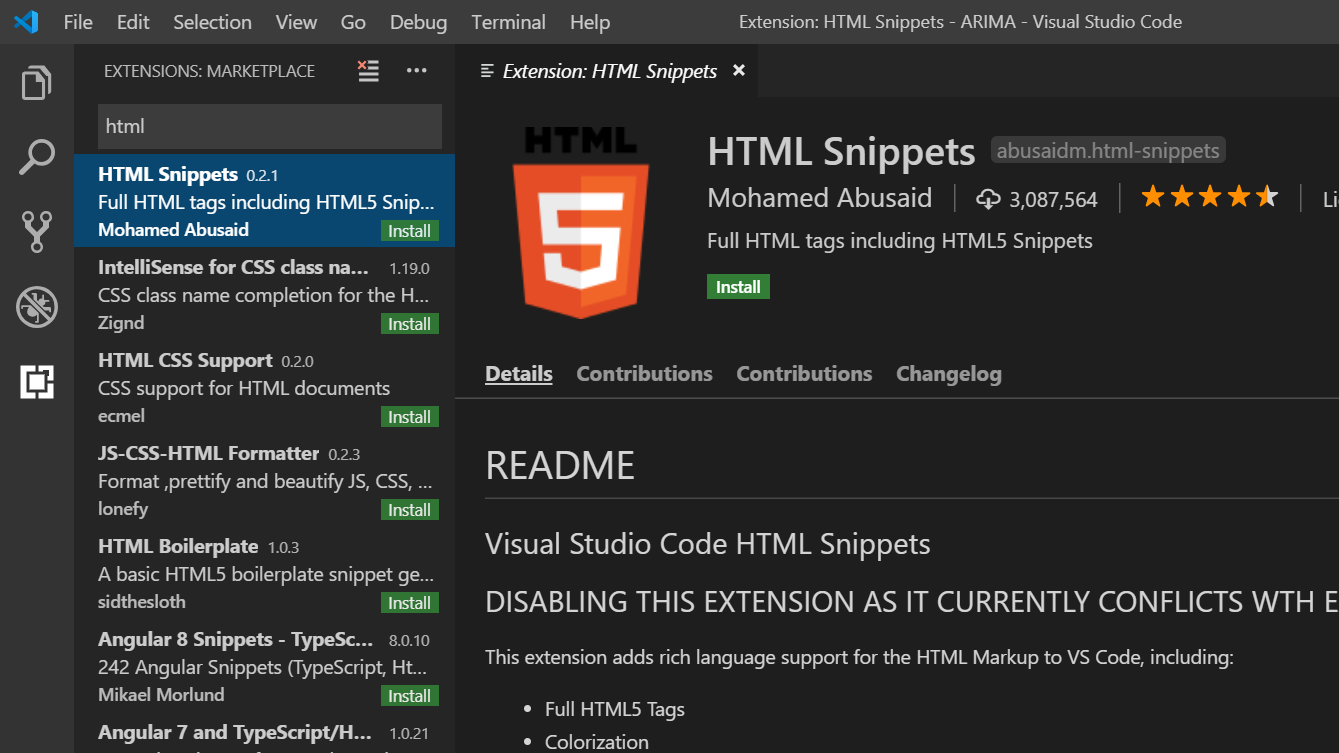Install JS-CSS-HTML Formatter extension
This screenshot has height=753, width=1339.
tap(409, 510)
